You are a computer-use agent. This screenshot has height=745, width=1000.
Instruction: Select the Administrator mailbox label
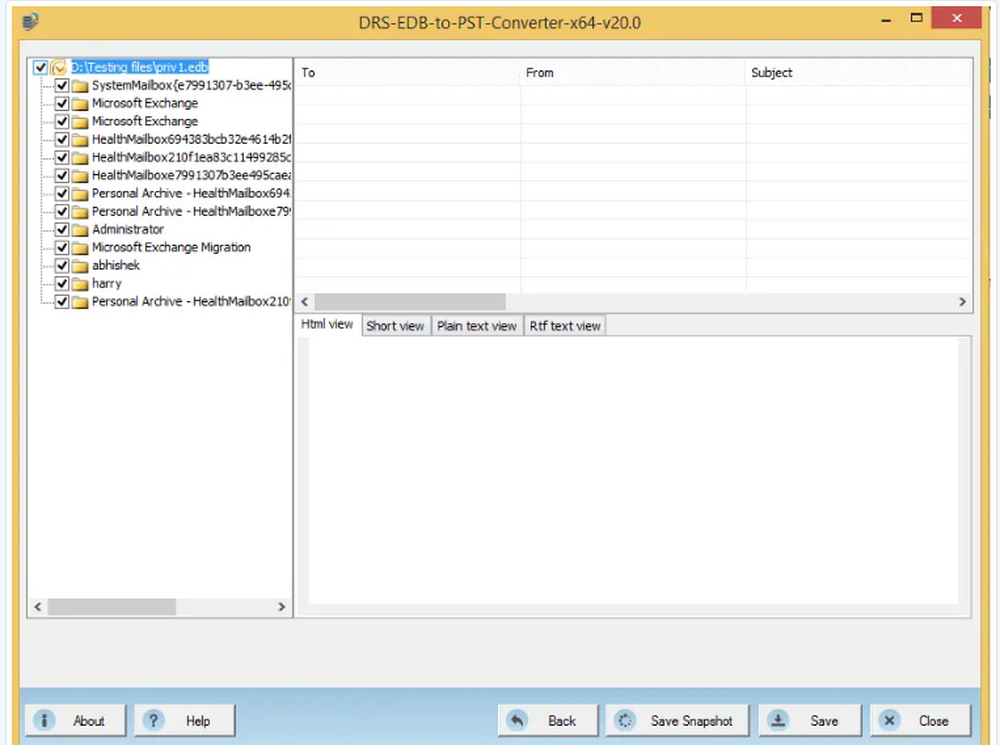coord(128,230)
